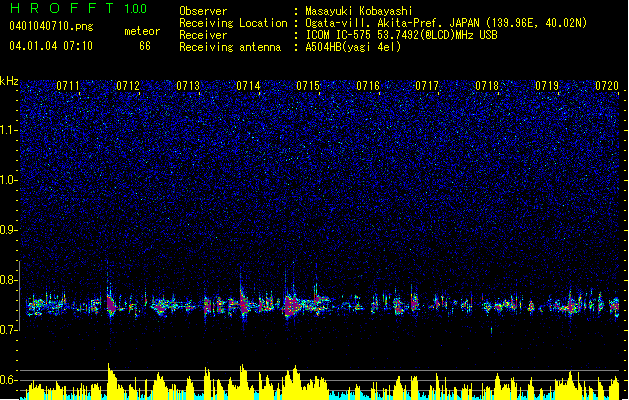Screen dimensions: 629x400
Task: Select the A504HB(yagi 4el) antenna text
Action: (x=353, y=47)
